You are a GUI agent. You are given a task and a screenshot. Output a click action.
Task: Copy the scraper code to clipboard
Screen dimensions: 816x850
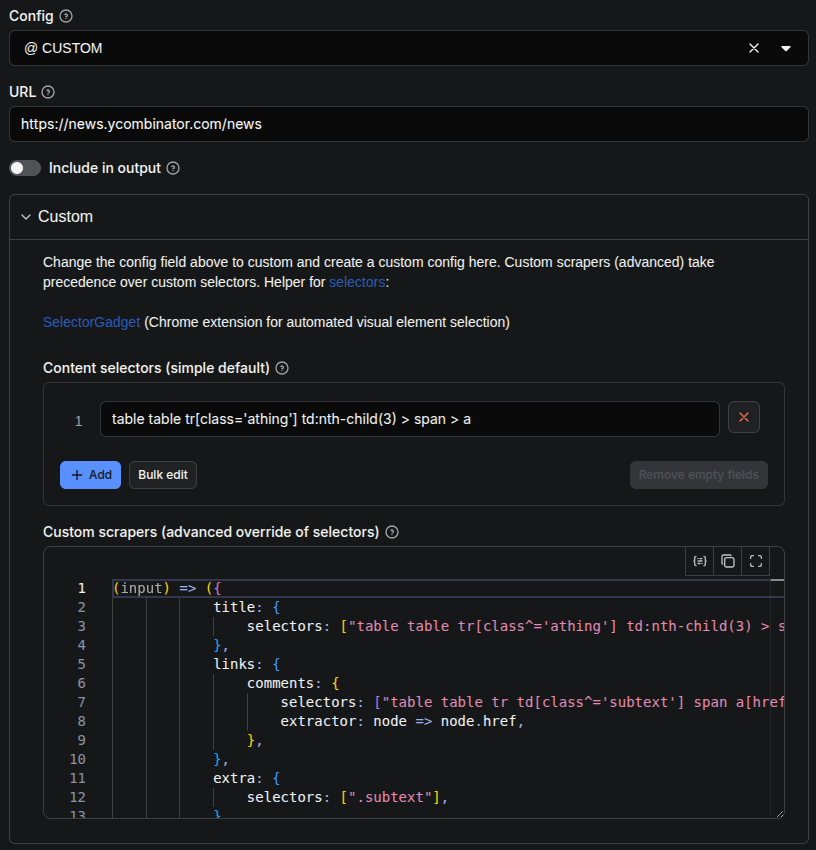pos(728,561)
